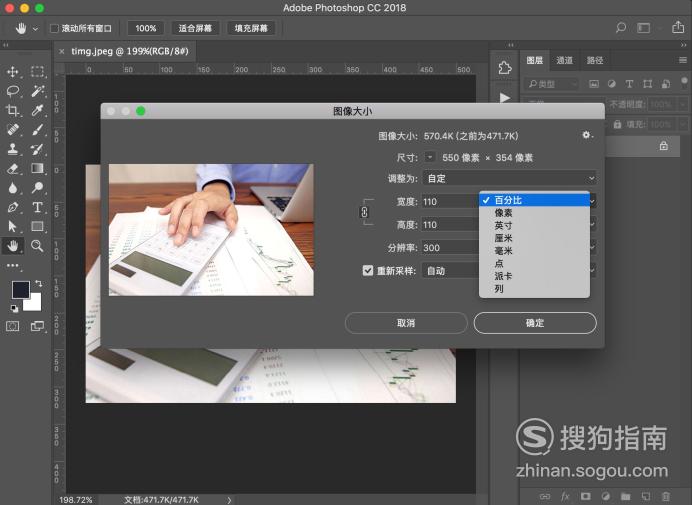692x505 pixels.
Task: Select the Lasso tool
Action: coord(13,91)
